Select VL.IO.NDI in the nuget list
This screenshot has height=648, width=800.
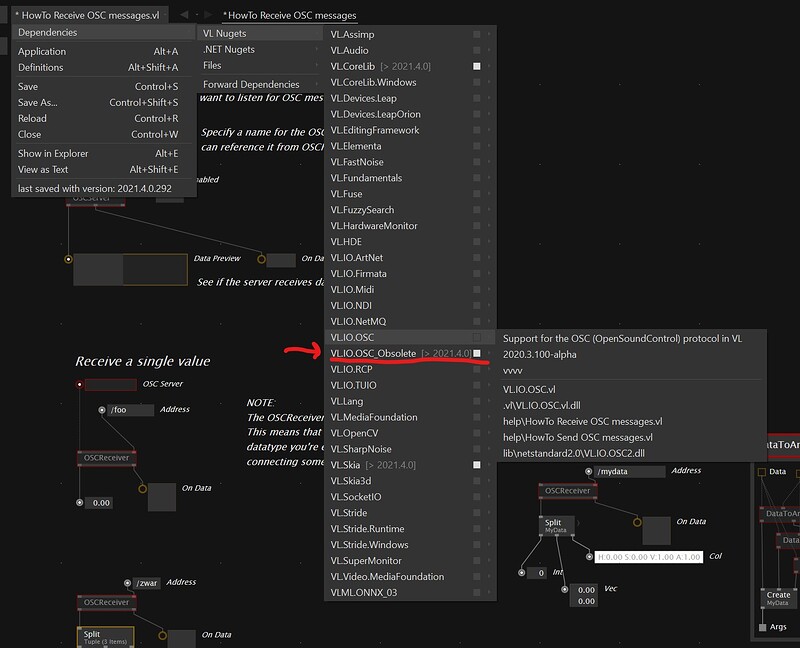pos(410,305)
